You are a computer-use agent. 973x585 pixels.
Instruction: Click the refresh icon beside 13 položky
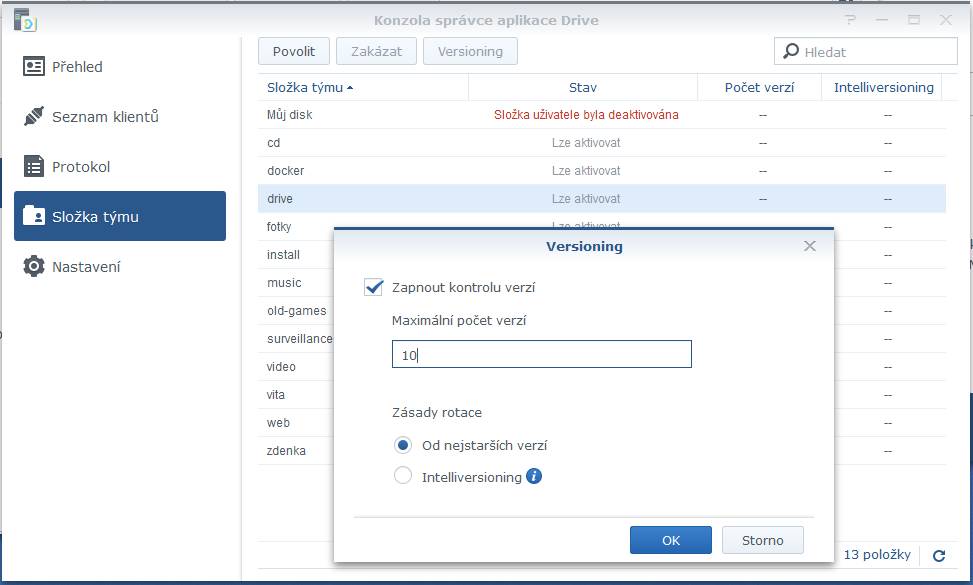[939, 556]
